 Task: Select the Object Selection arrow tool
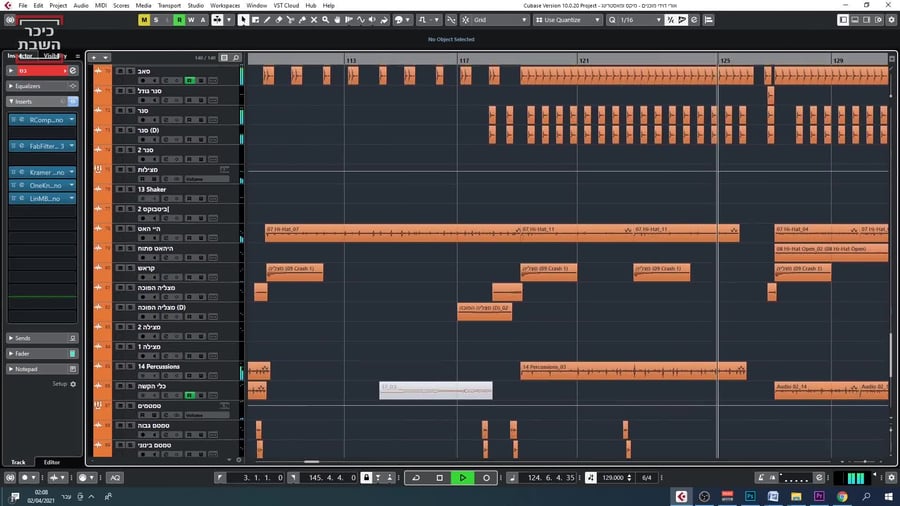pyautogui.click(x=244, y=20)
